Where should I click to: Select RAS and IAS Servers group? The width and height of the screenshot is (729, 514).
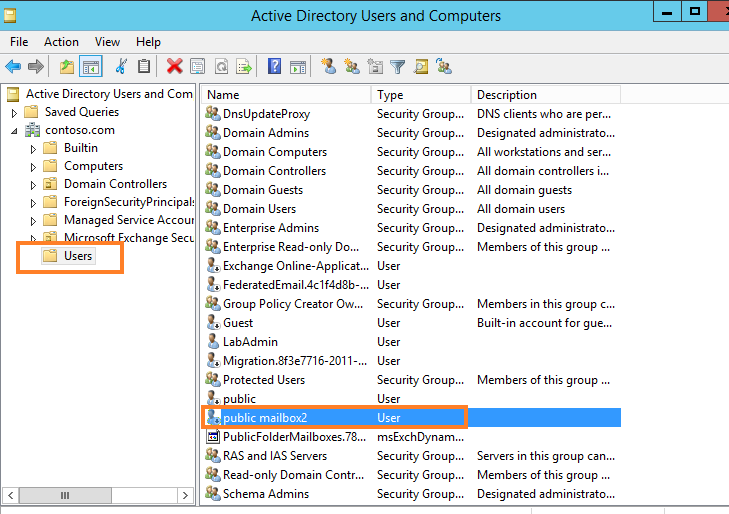pyautogui.click(x=275, y=456)
